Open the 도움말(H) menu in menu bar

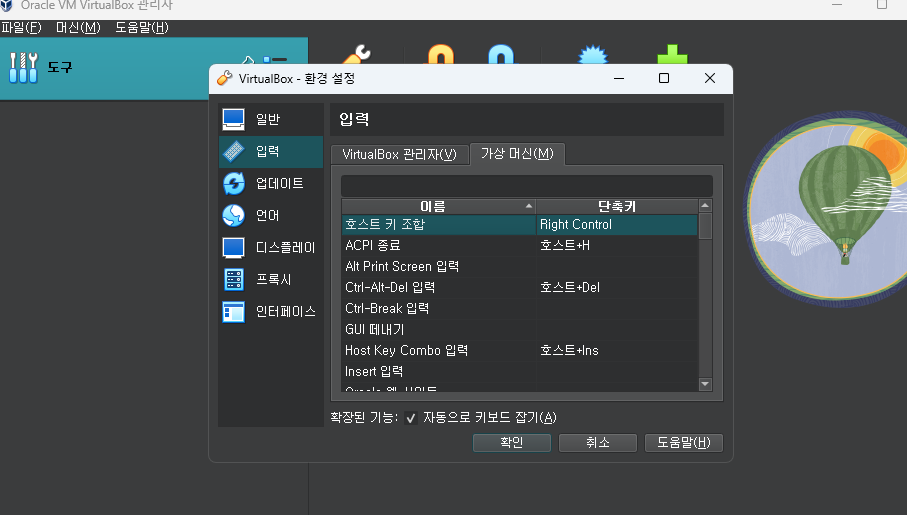point(142,28)
